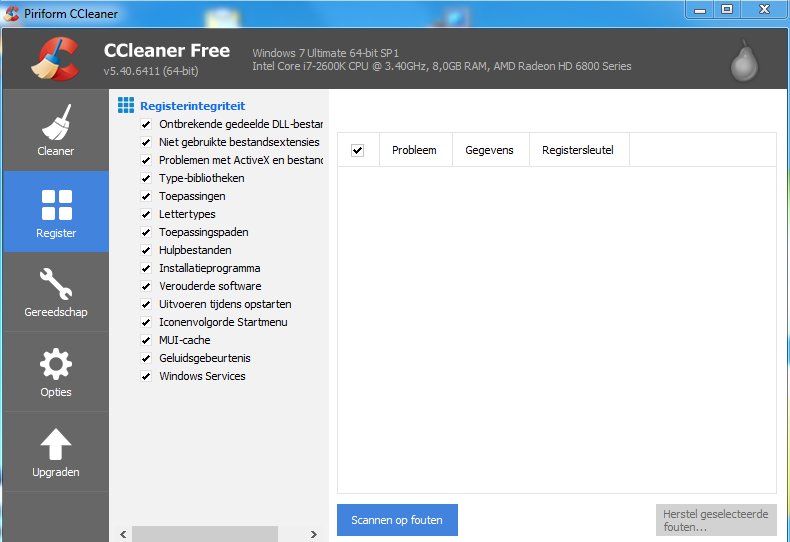
Task: Toggle select-all checkbox in results header
Action: [x=357, y=150]
